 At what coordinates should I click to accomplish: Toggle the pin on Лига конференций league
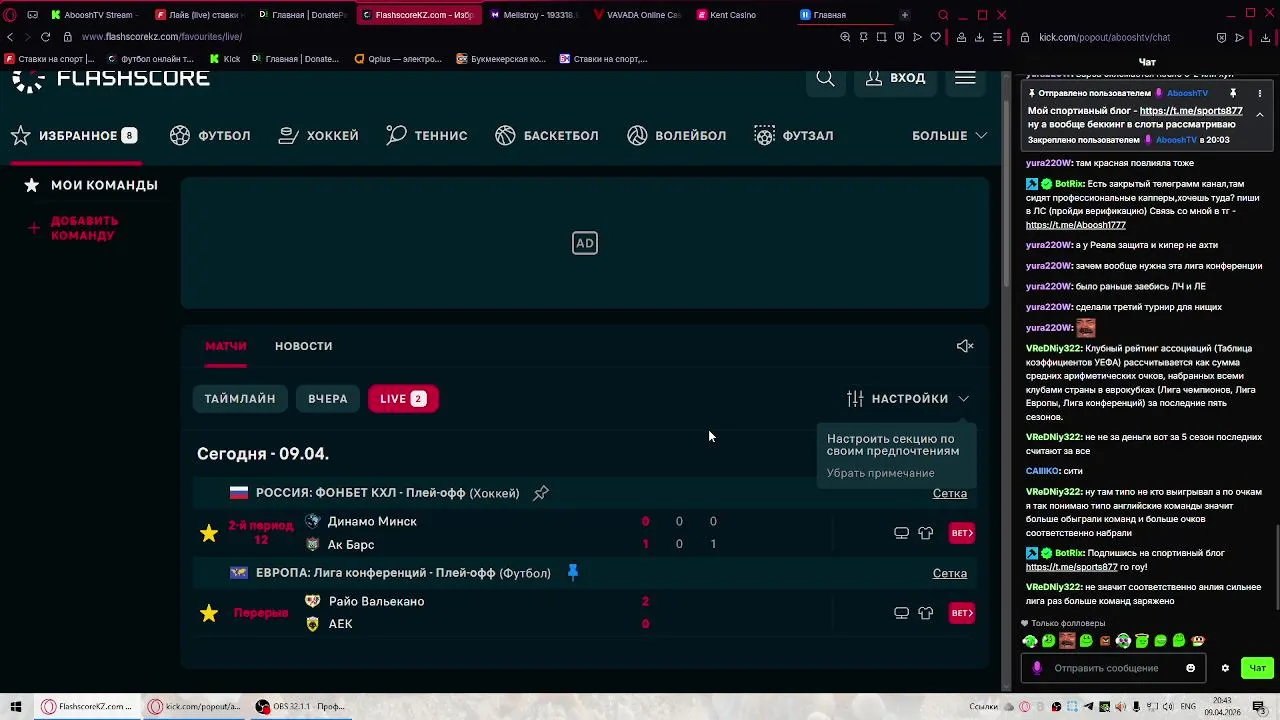(573, 572)
